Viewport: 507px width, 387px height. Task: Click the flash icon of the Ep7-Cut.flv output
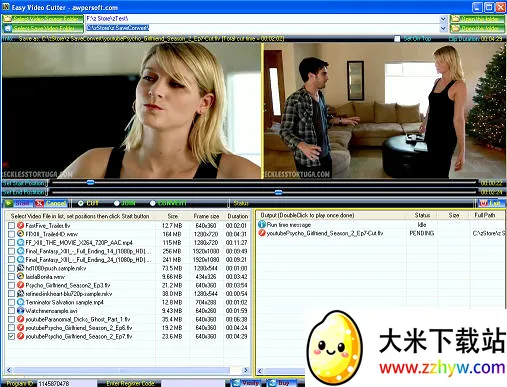tap(262, 233)
